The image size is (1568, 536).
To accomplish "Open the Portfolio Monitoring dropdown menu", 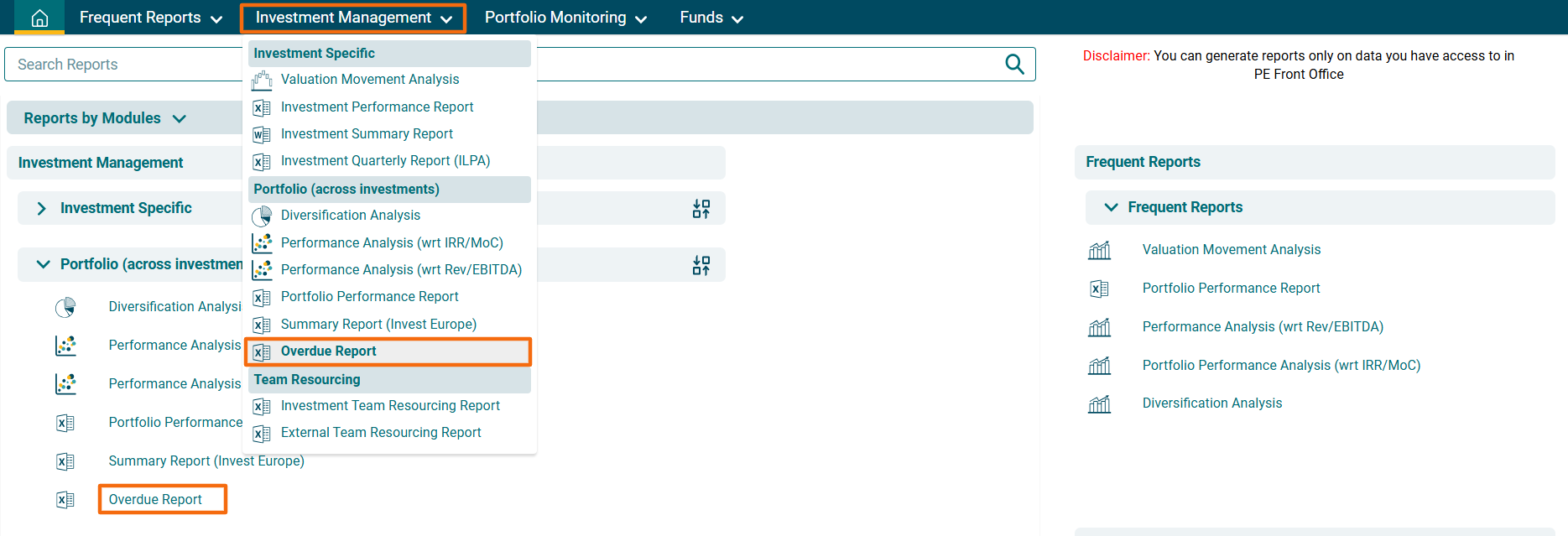I will (x=565, y=18).
